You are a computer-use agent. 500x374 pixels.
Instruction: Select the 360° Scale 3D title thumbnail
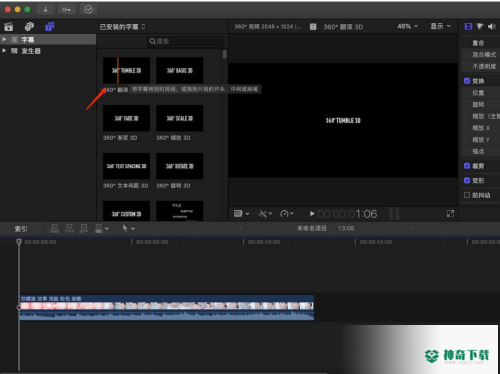point(180,118)
